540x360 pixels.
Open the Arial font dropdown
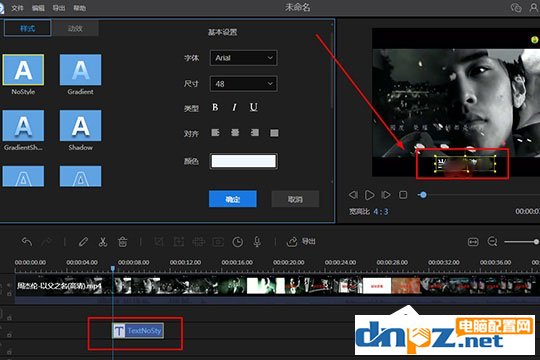243,58
